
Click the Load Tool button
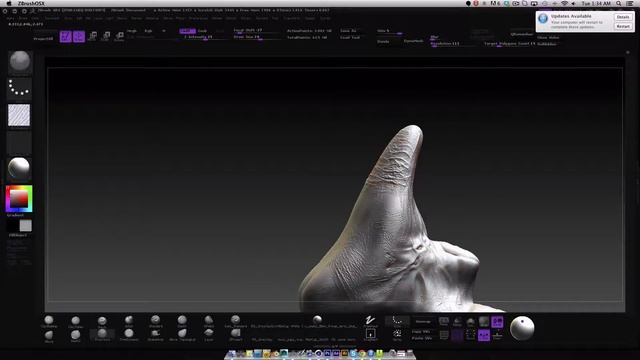350,37
